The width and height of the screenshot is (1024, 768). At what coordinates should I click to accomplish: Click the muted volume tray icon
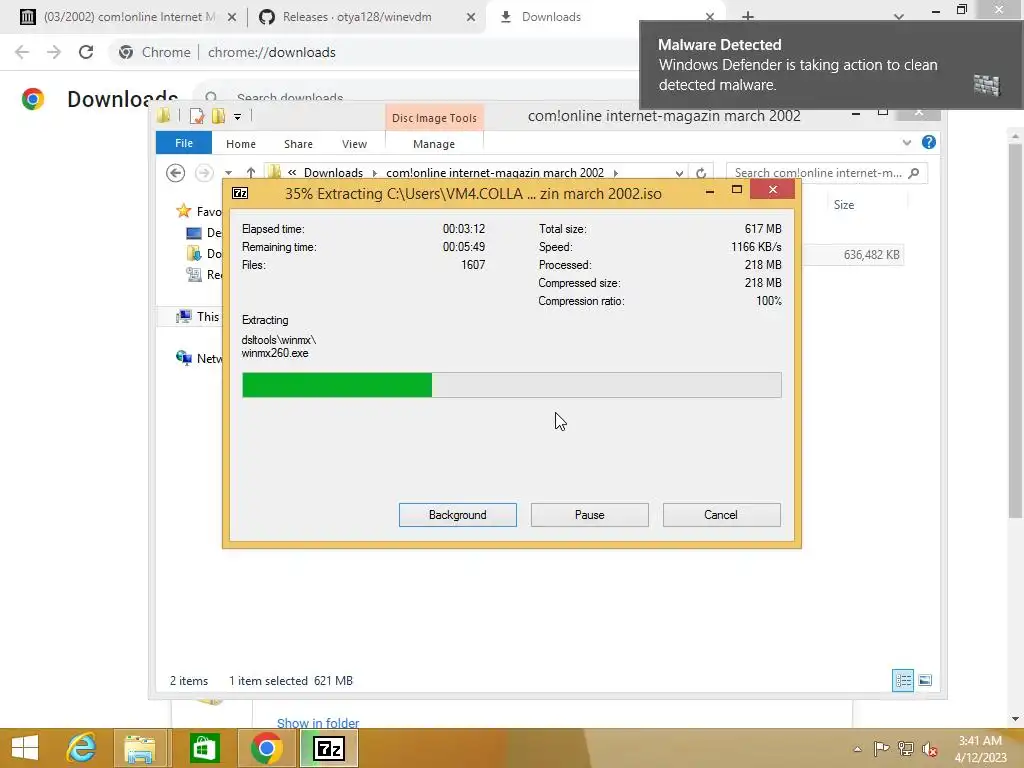[930, 749]
